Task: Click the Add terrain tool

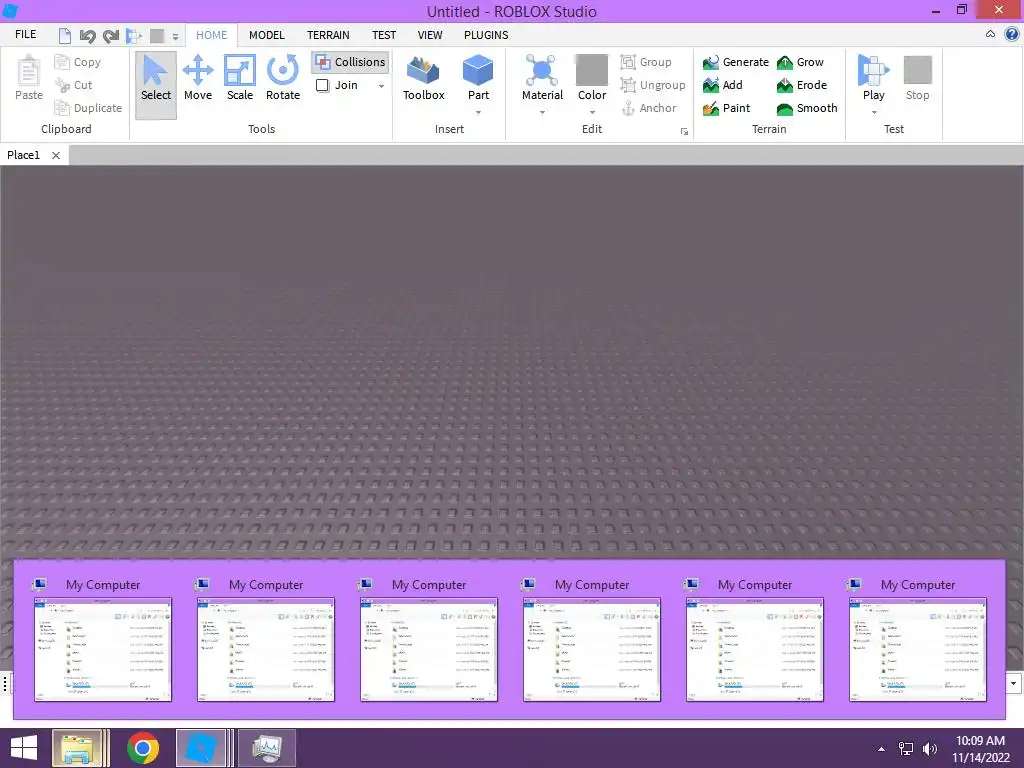Action: pyautogui.click(x=723, y=85)
